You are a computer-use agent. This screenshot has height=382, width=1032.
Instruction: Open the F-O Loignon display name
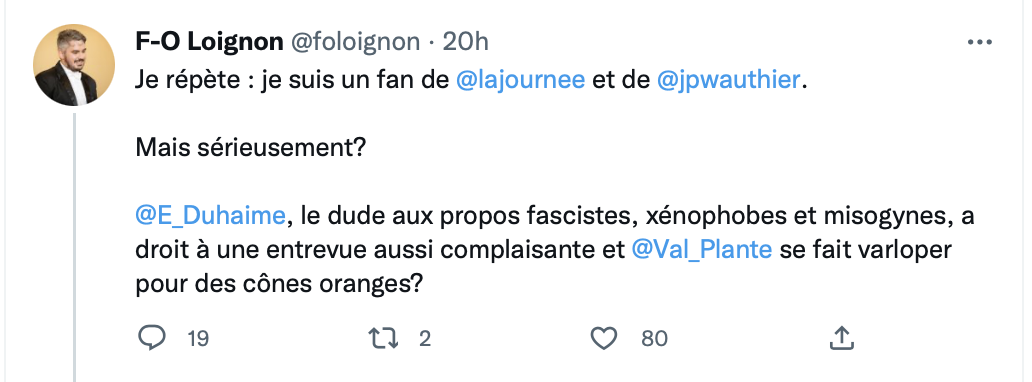pyautogui.click(x=209, y=42)
